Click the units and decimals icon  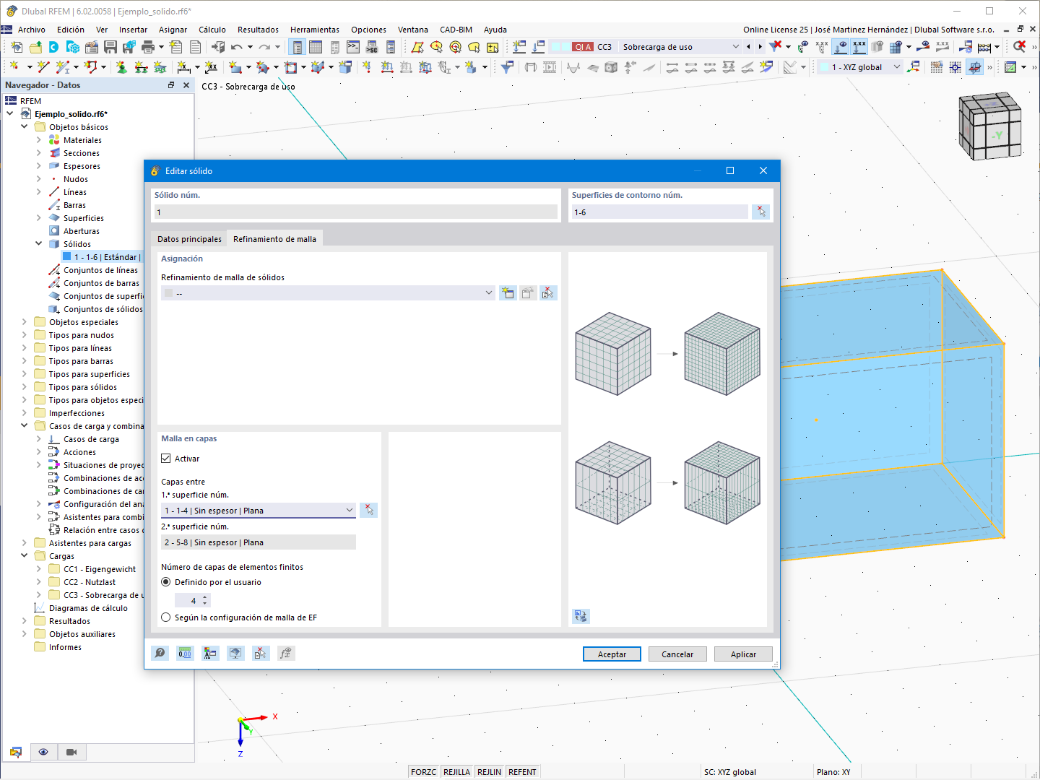click(x=185, y=653)
